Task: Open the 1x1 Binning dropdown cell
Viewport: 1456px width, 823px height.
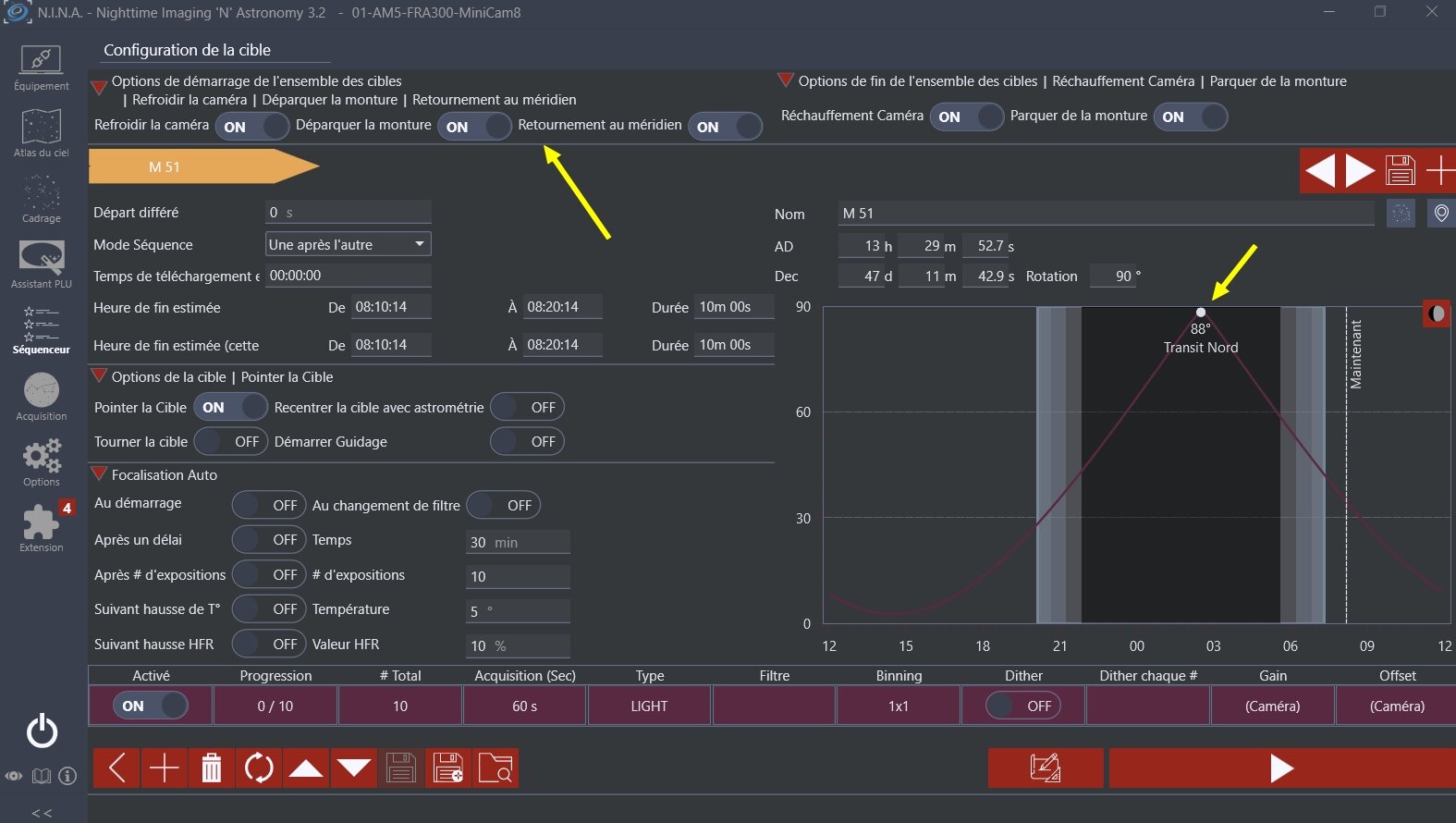Action: [x=899, y=706]
